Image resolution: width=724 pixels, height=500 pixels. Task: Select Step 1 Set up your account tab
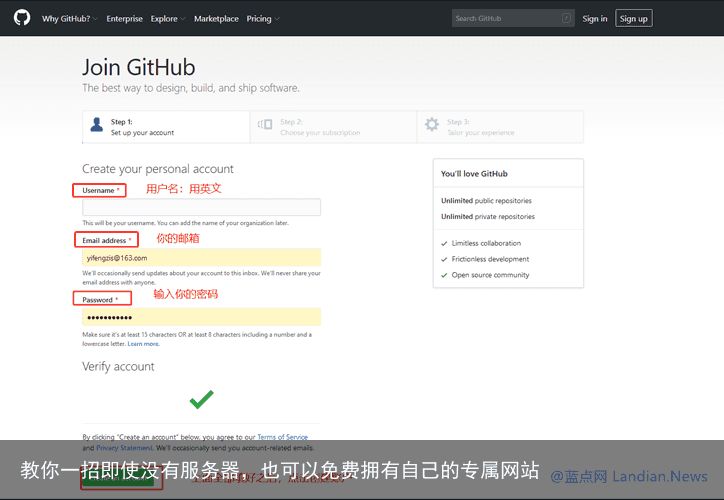point(166,127)
